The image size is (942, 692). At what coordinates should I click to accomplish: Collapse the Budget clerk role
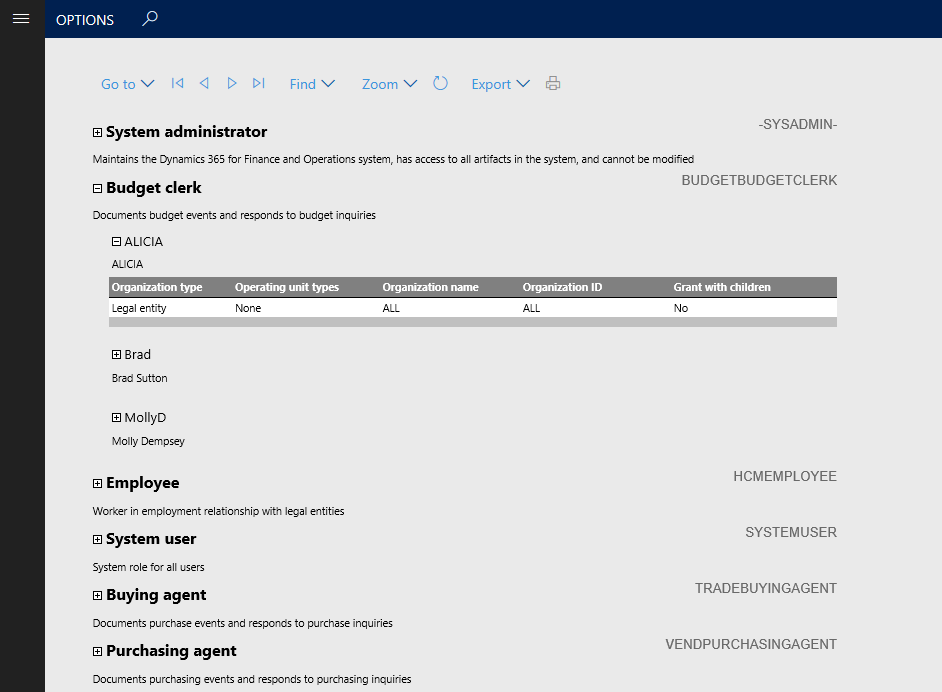97,187
